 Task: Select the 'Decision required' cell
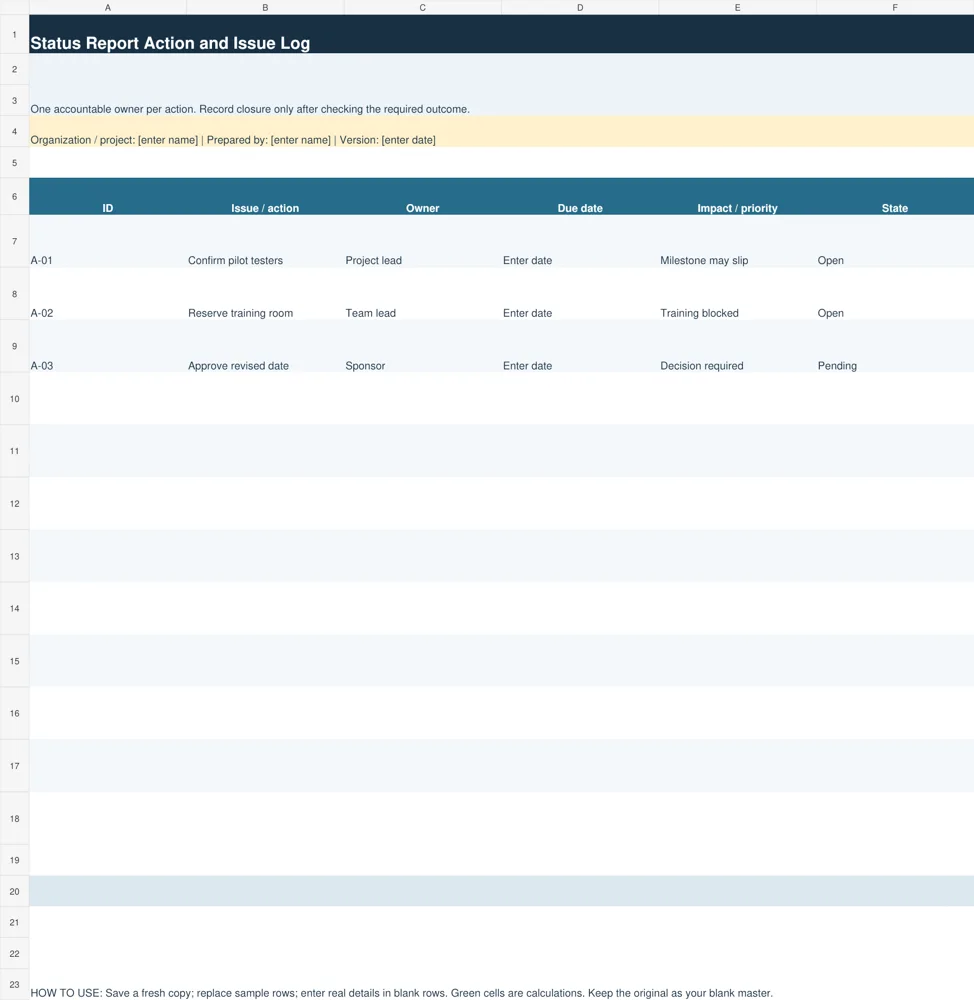737,346
